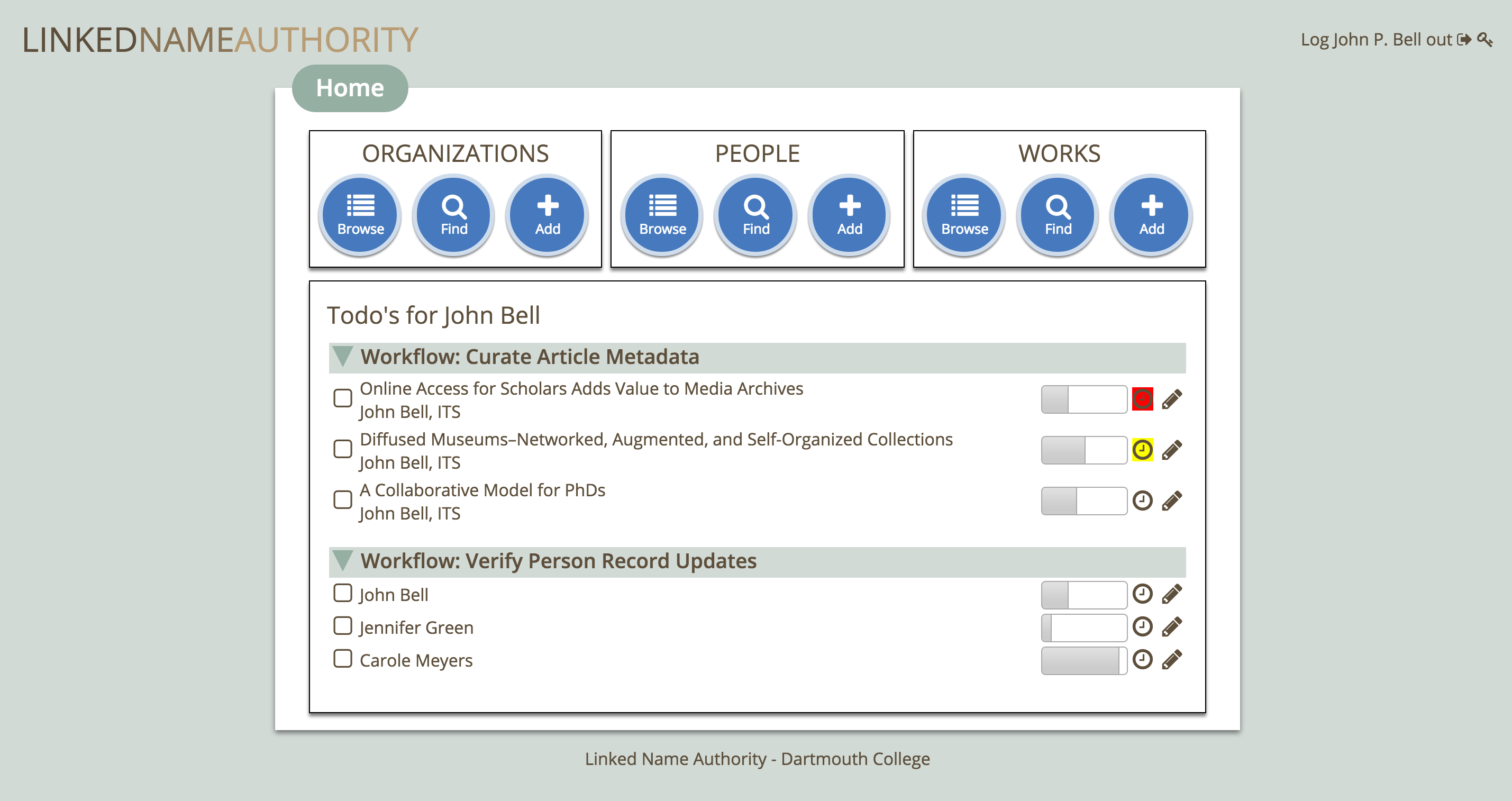This screenshot has height=801, width=1512.
Task: Check the Carole Meyers todo
Action: [343, 658]
